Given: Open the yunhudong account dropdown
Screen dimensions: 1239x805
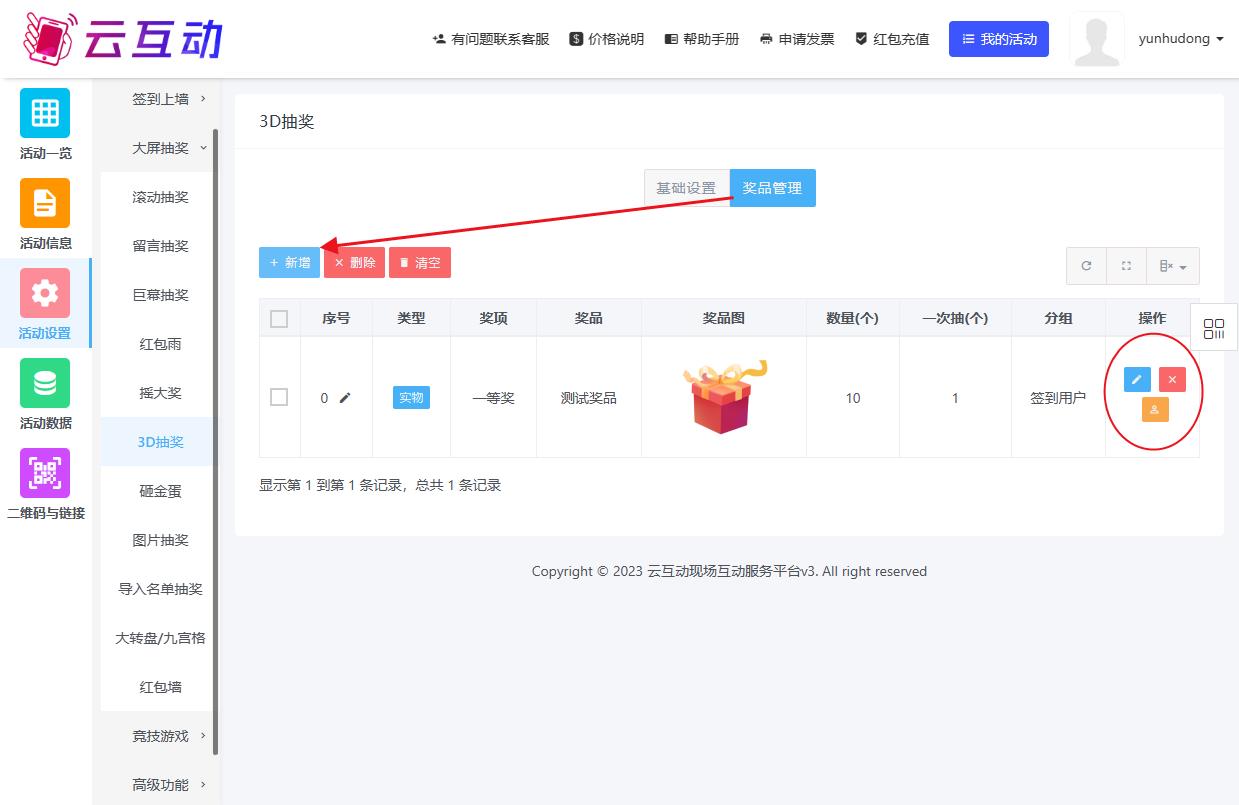Looking at the screenshot, I should click(1180, 39).
